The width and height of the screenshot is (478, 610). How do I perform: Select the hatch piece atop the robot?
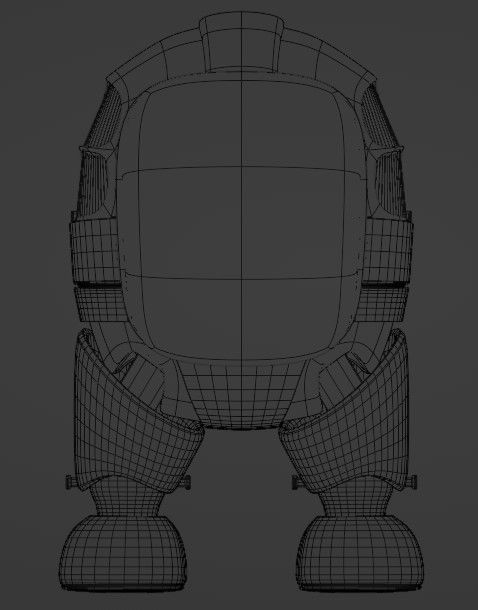pyautogui.click(x=242, y=42)
